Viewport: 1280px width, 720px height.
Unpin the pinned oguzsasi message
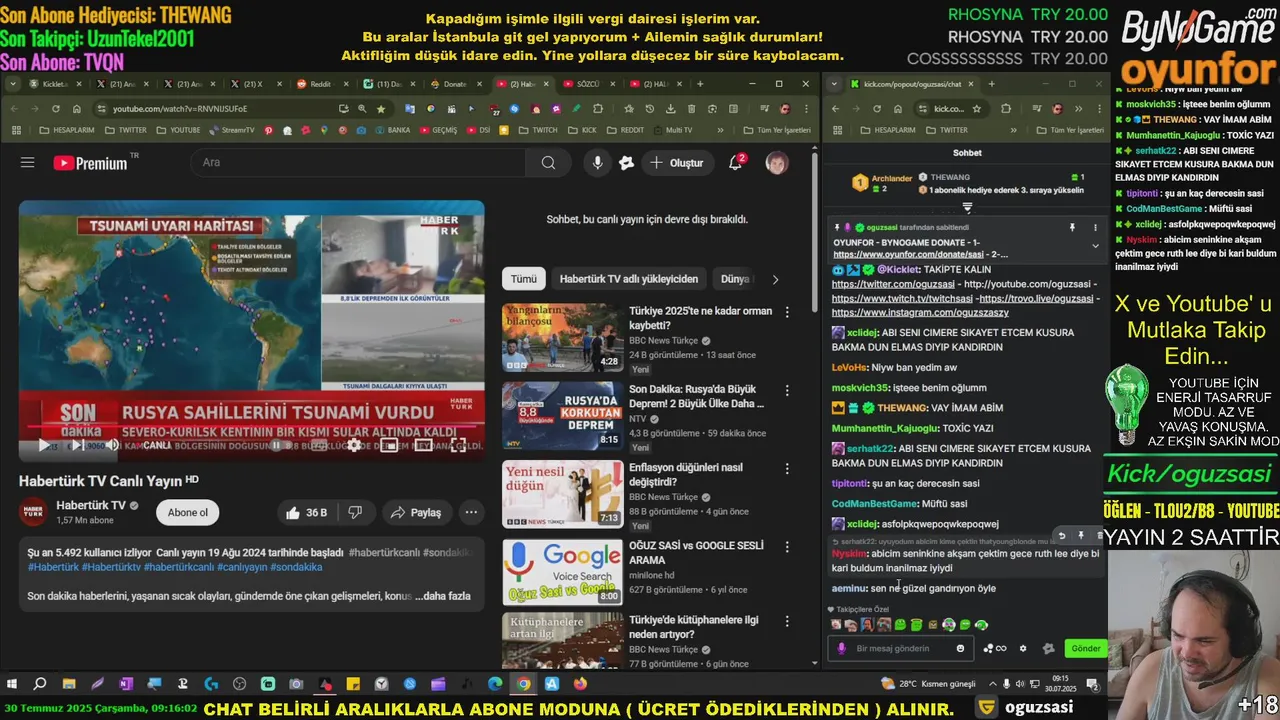(1071, 227)
